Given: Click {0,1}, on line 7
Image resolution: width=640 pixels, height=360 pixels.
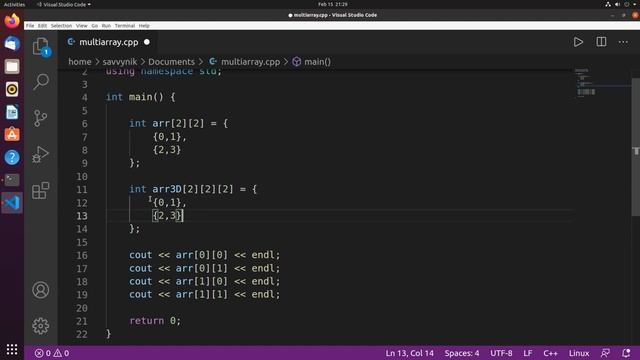Looking at the screenshot, I should pos(170,137).
